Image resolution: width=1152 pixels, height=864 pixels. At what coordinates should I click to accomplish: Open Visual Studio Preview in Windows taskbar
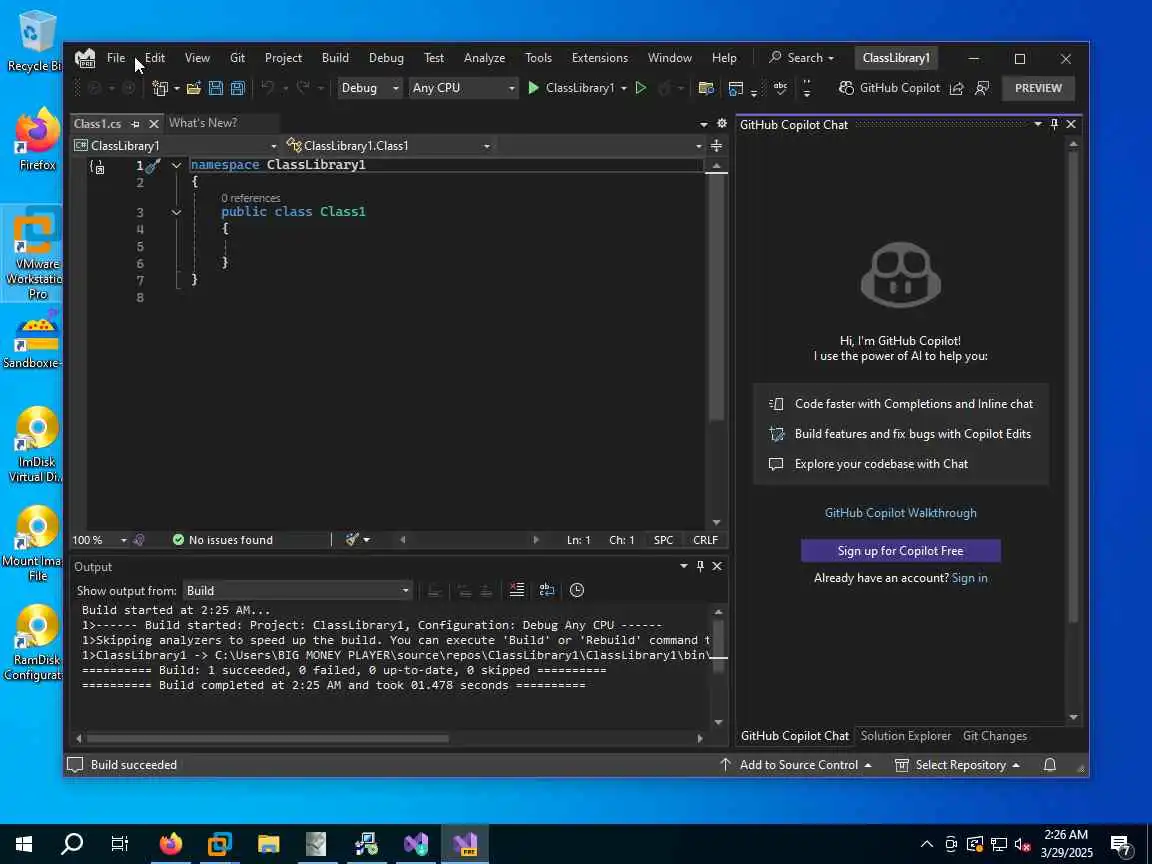[x=465, y=843]
